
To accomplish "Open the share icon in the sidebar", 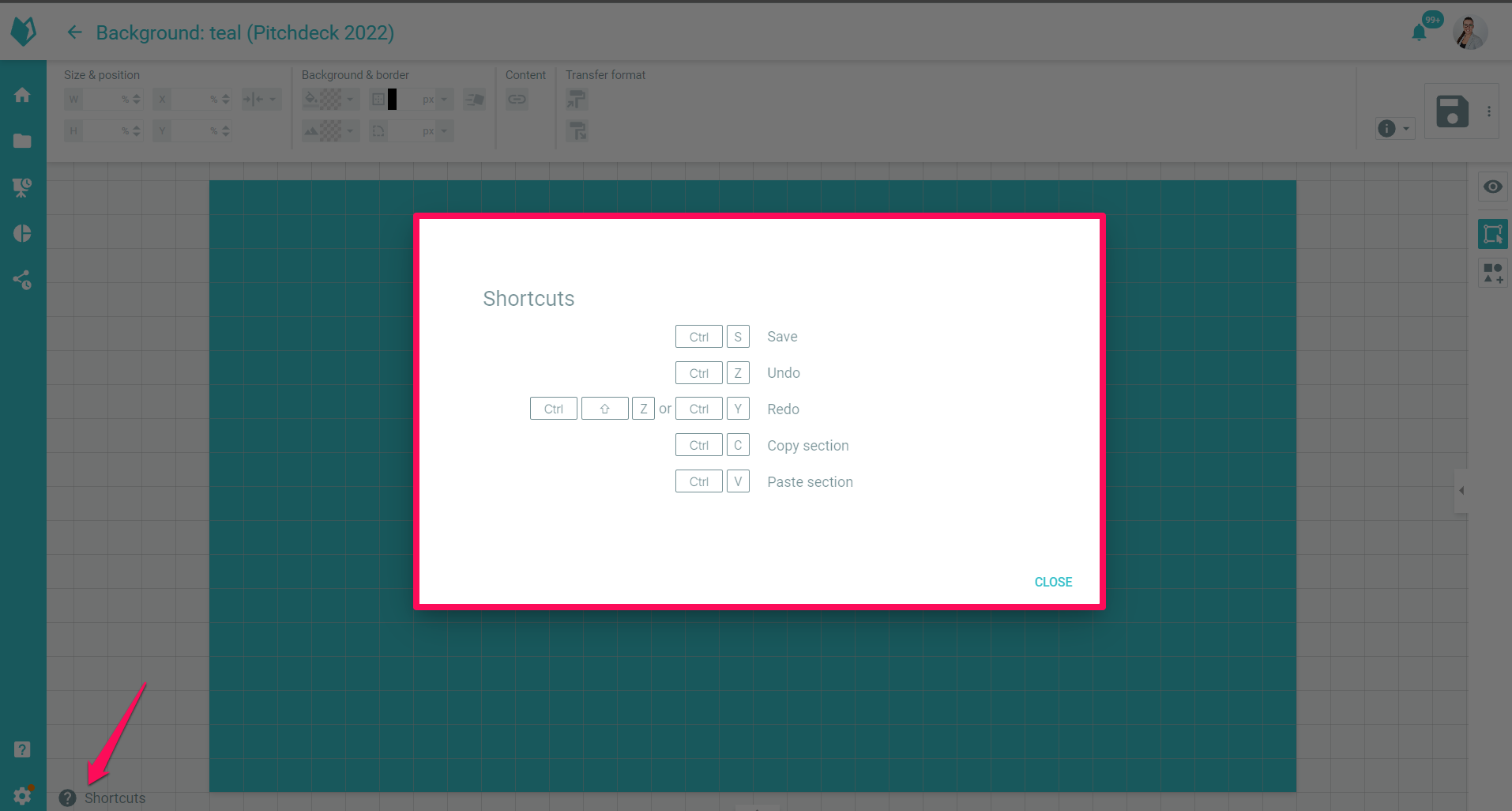I will (22, 280).
